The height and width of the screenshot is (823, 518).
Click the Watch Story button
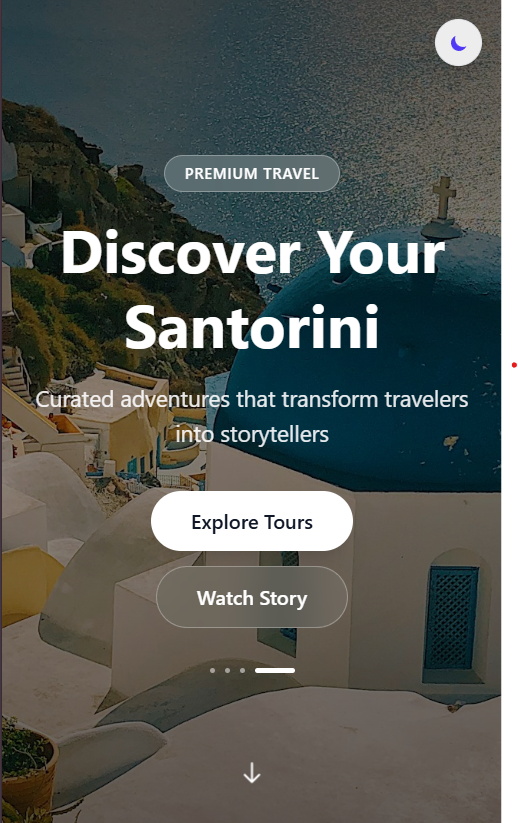coord(252,597)
